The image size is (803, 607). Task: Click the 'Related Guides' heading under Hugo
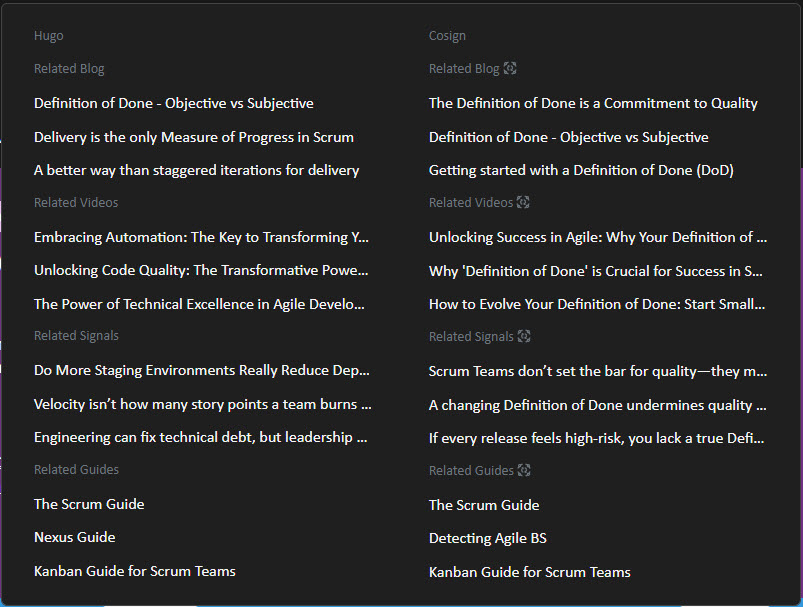(76, 470)
